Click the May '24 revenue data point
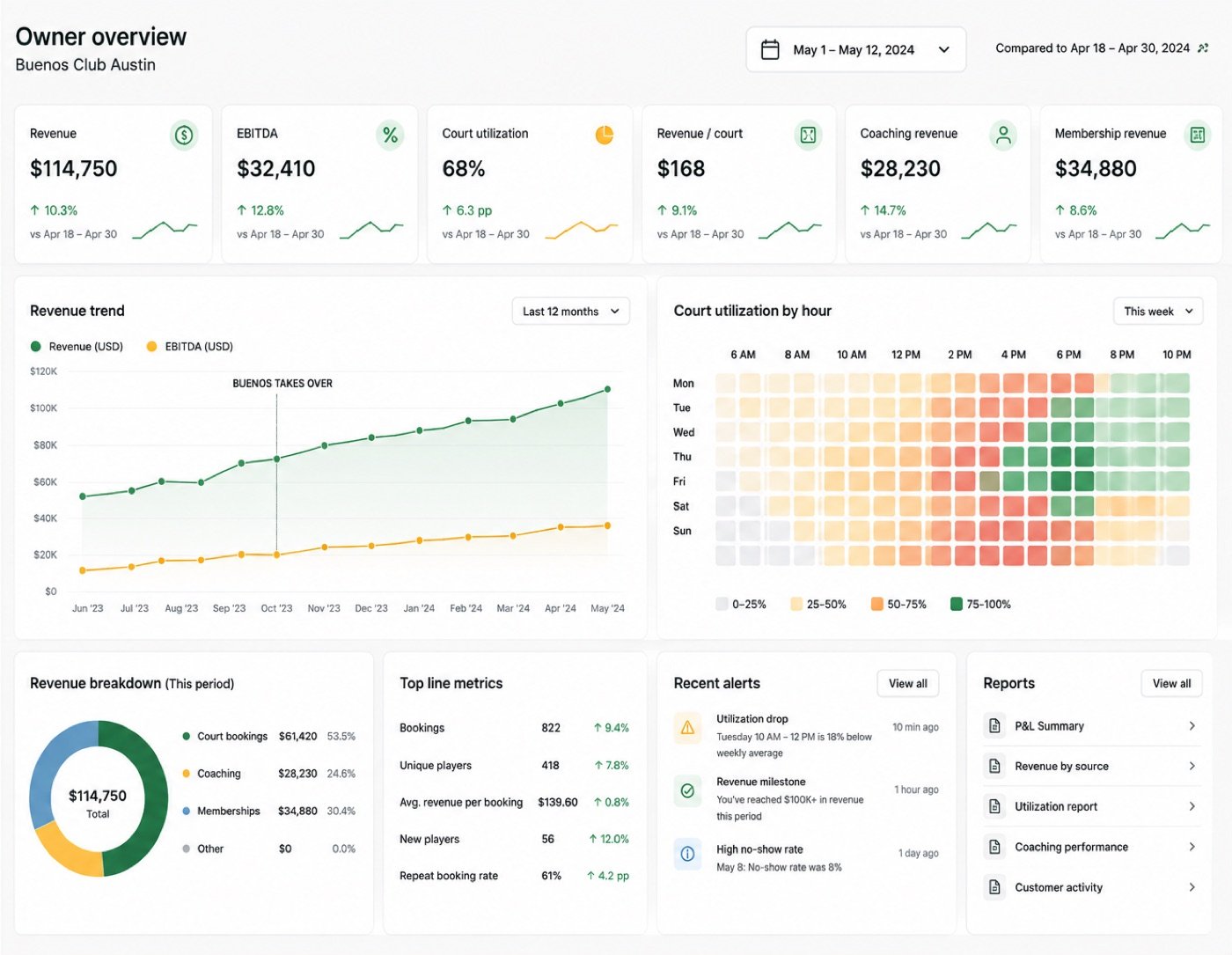Viewport: 1232px width, 955px height. [607, 389]
